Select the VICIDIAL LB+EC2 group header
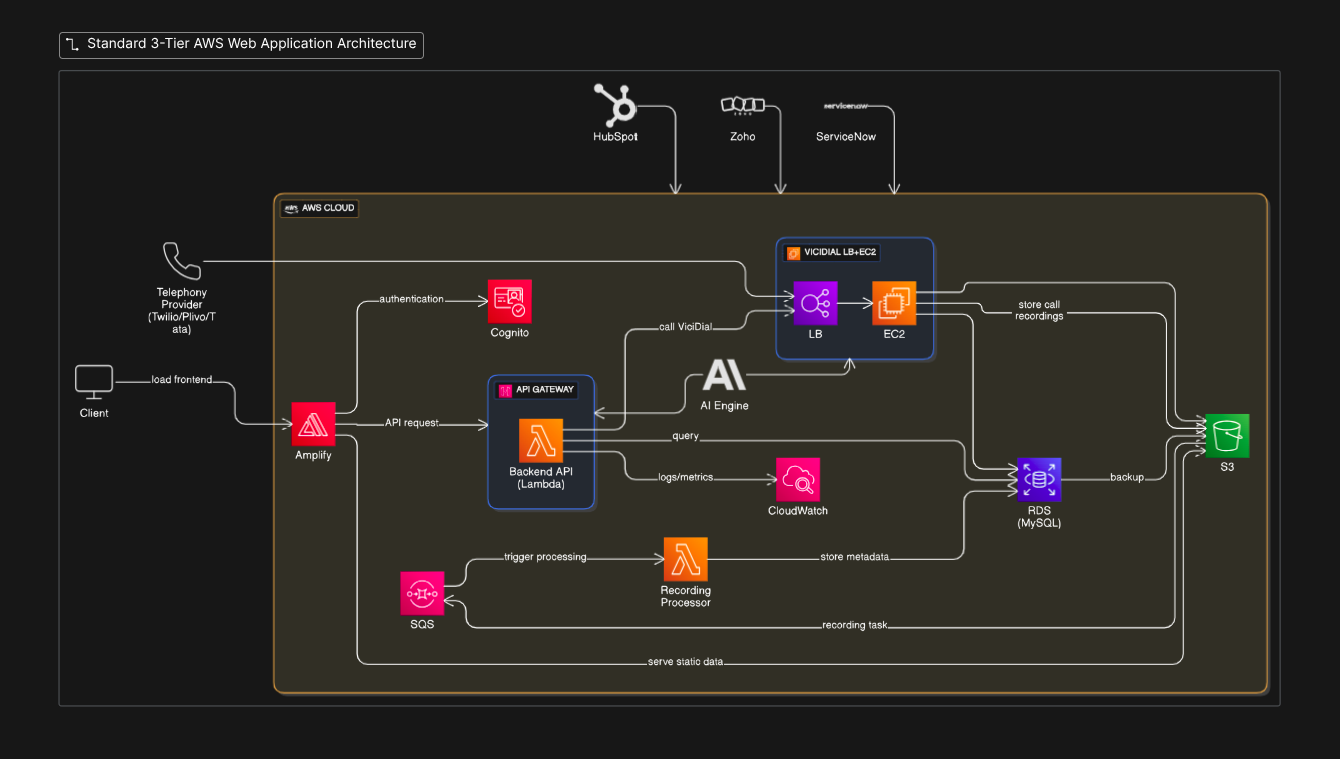Screen dimensions: 1340x759 coord(831,252)
